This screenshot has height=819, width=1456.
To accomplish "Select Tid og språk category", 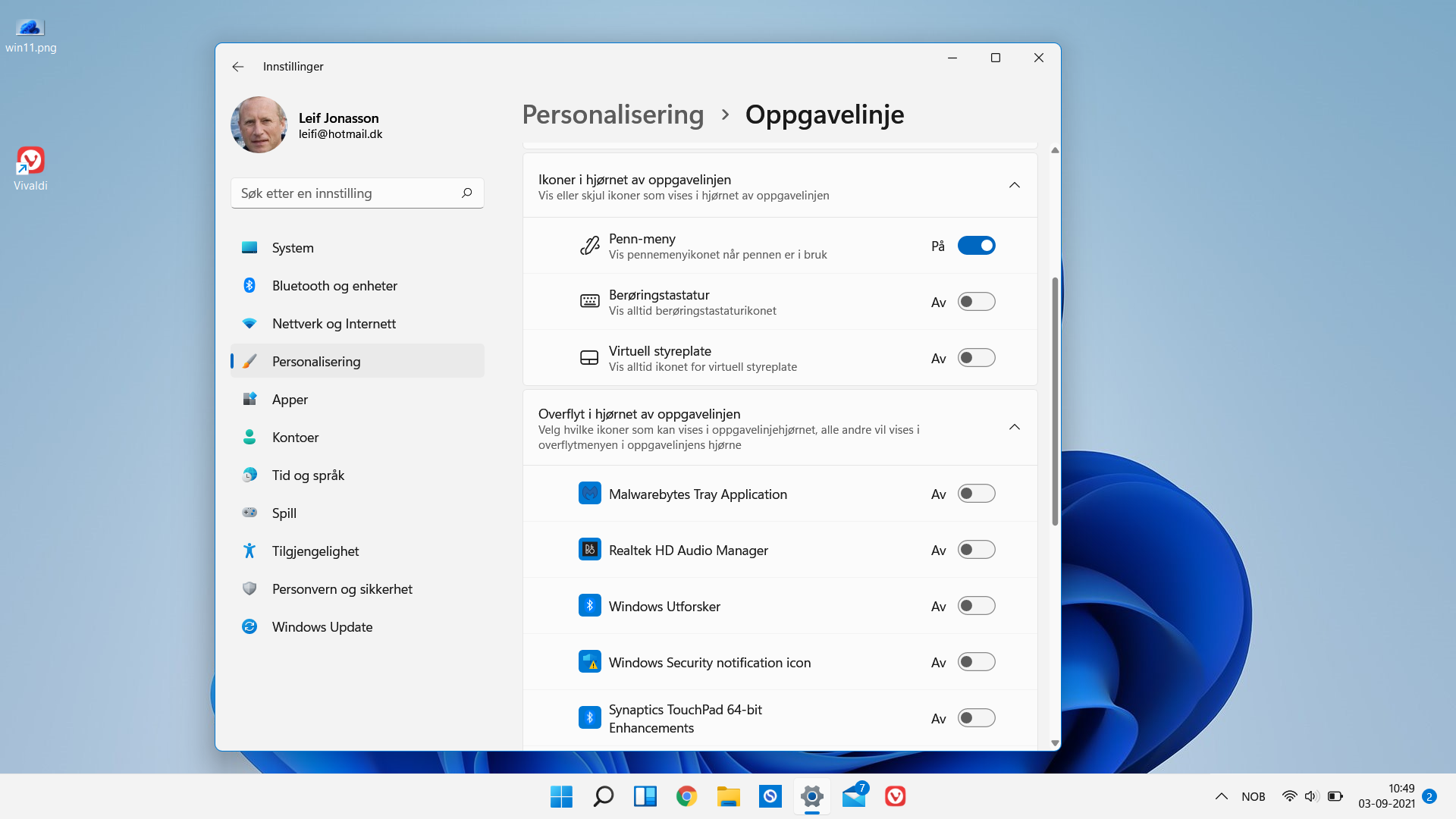I will [x=306, y=475].
